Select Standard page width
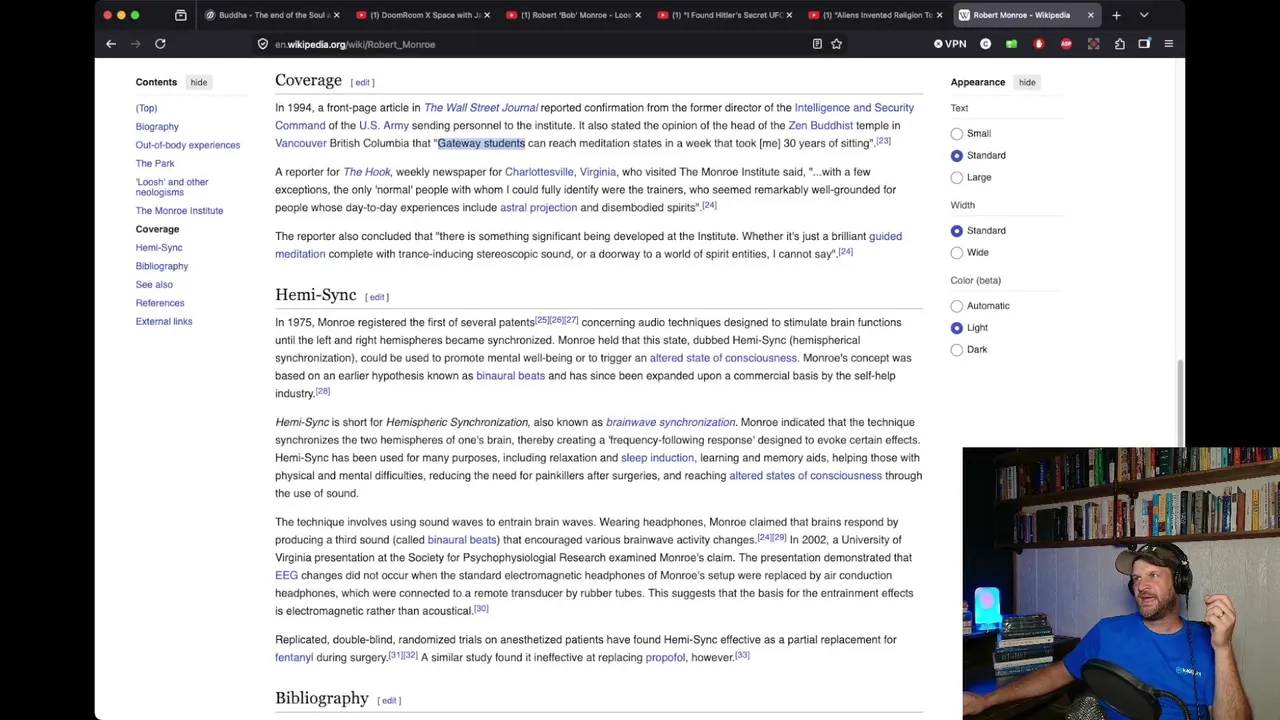The width and height of the screenshot is (1280, 720). [x=957, y=230]
